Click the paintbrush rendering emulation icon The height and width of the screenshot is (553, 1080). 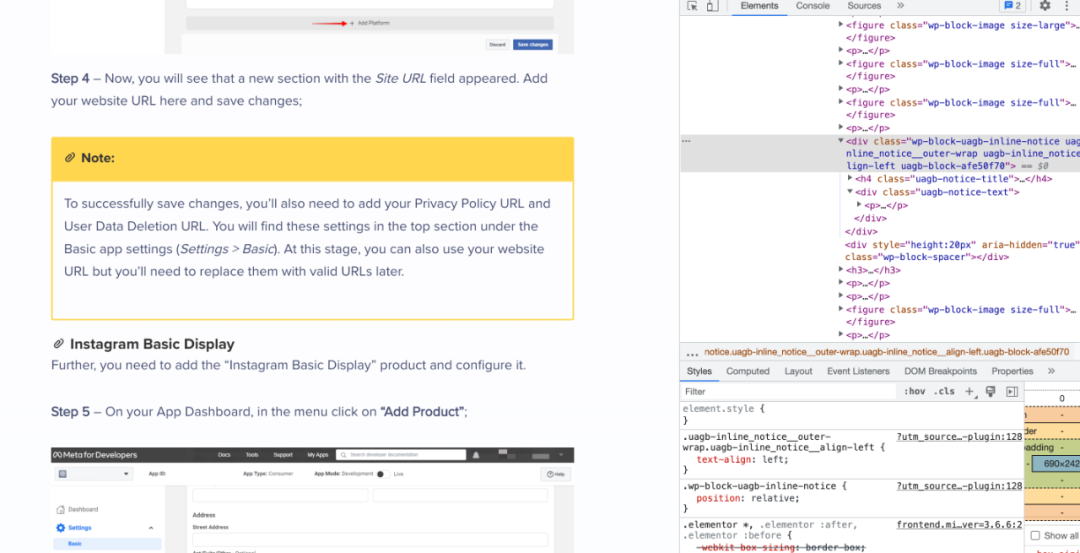click(990, 391)
